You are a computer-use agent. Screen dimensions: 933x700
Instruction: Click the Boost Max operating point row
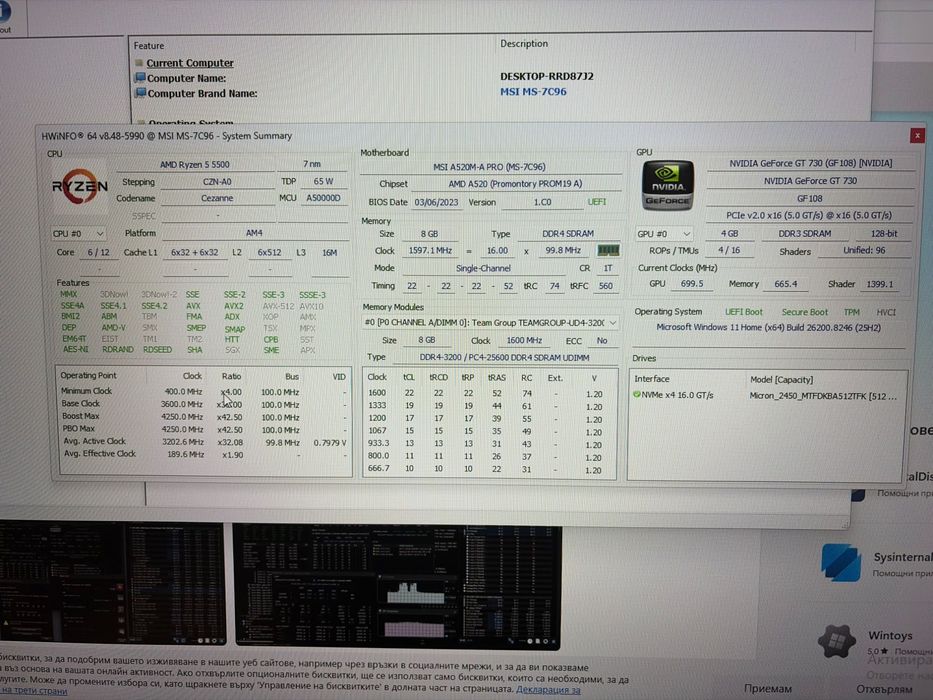pyautogui.click(x=204, y=417)
